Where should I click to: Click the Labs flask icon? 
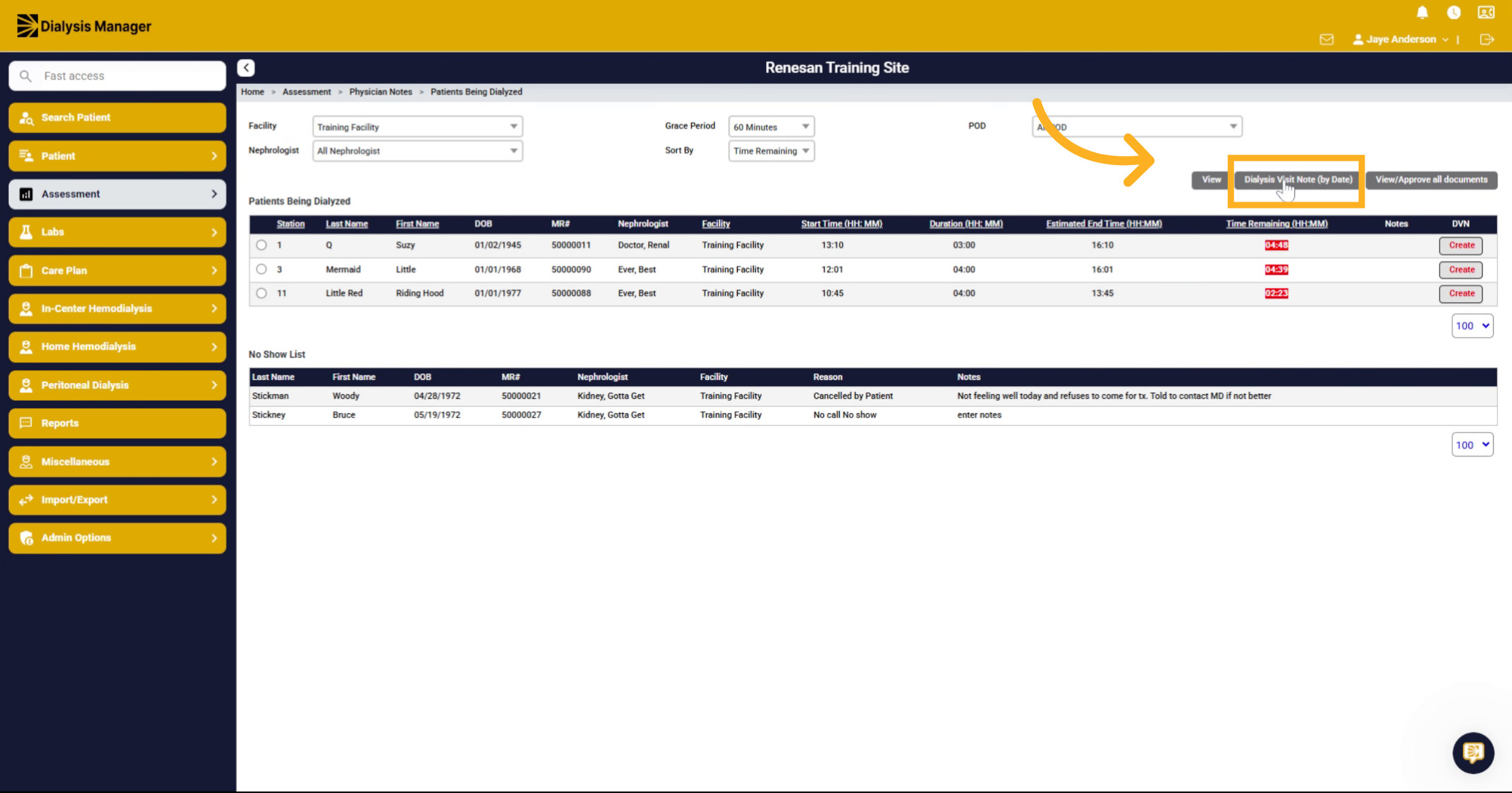click(x=26, y=232)
